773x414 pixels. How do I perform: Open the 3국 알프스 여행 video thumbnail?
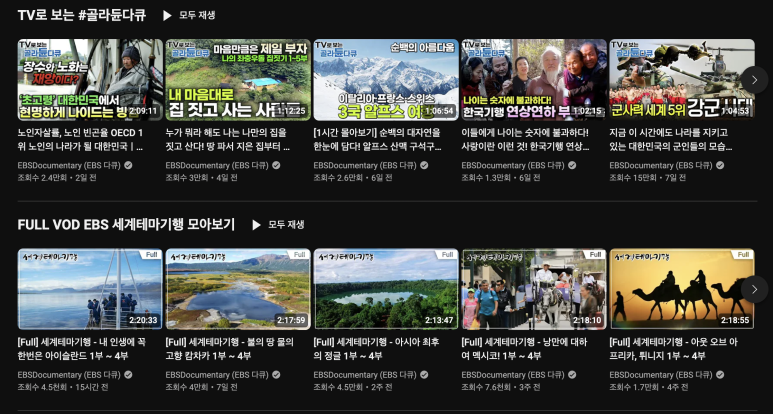[x=386, y=80]
